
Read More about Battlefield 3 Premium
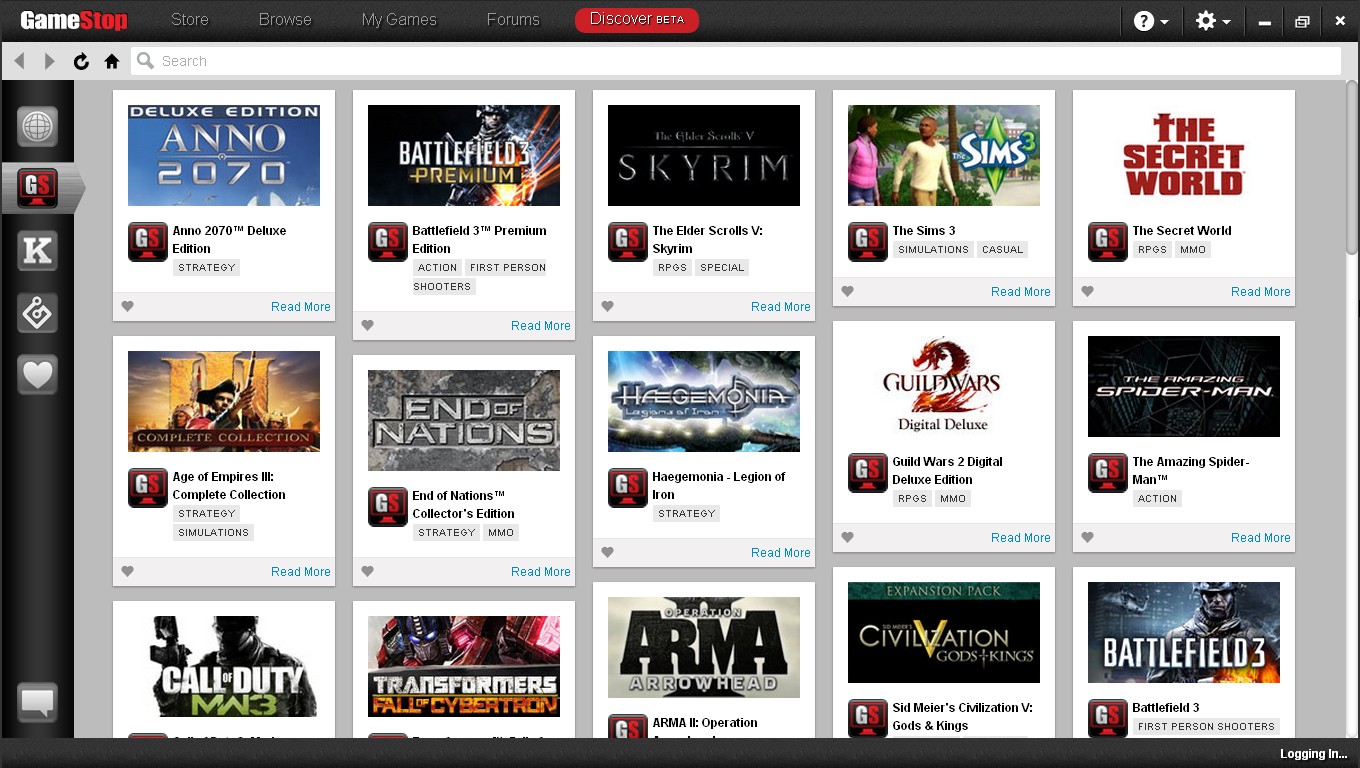coord(541,325)
